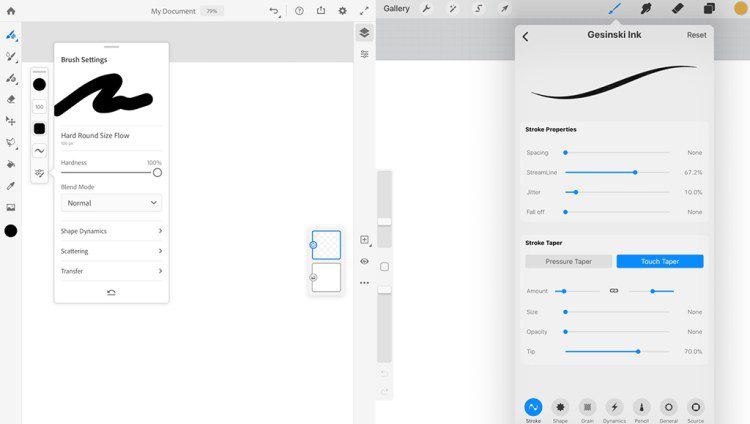Viewport: 750px width, 424px height.
Task: Toggle the taper amount link icon
Action: [x=614, y=291]
